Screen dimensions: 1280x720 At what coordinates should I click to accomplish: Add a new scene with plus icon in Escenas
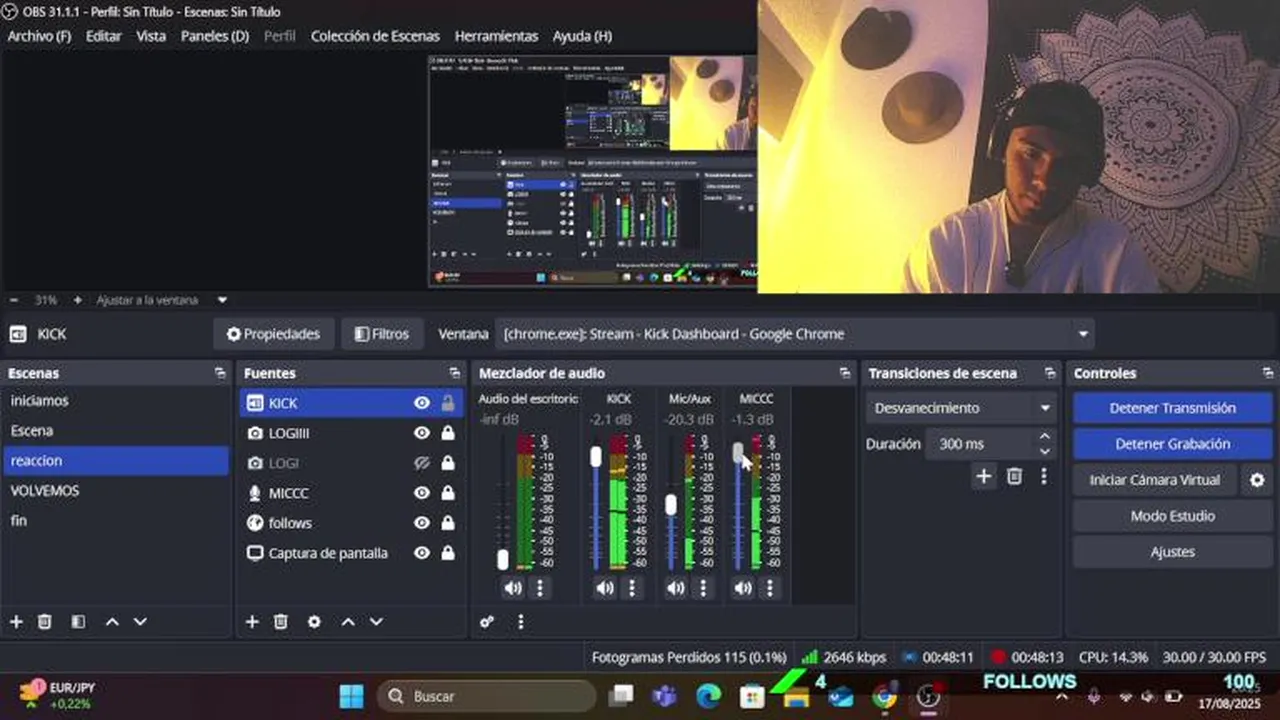[16, 622]
